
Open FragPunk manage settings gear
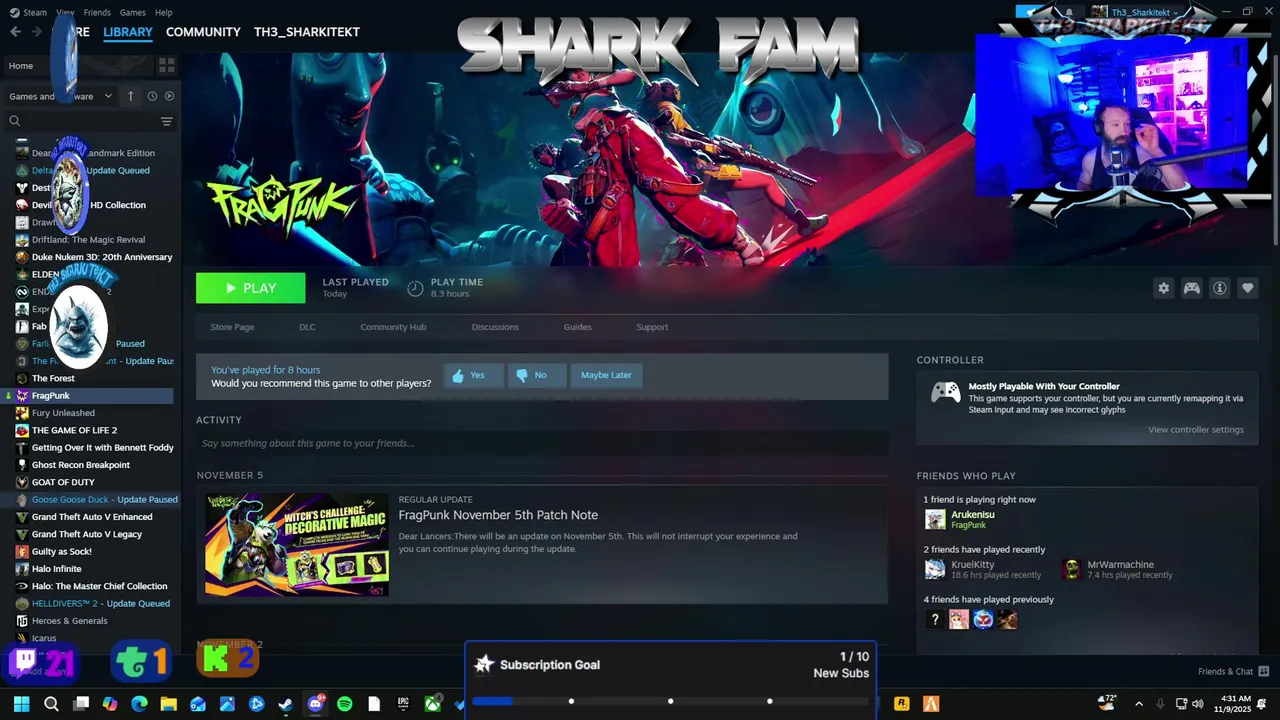(x=1163, y=288)
